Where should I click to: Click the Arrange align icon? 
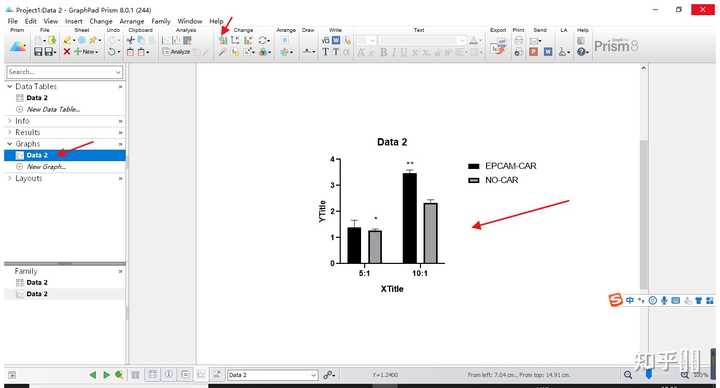point(285,40)
